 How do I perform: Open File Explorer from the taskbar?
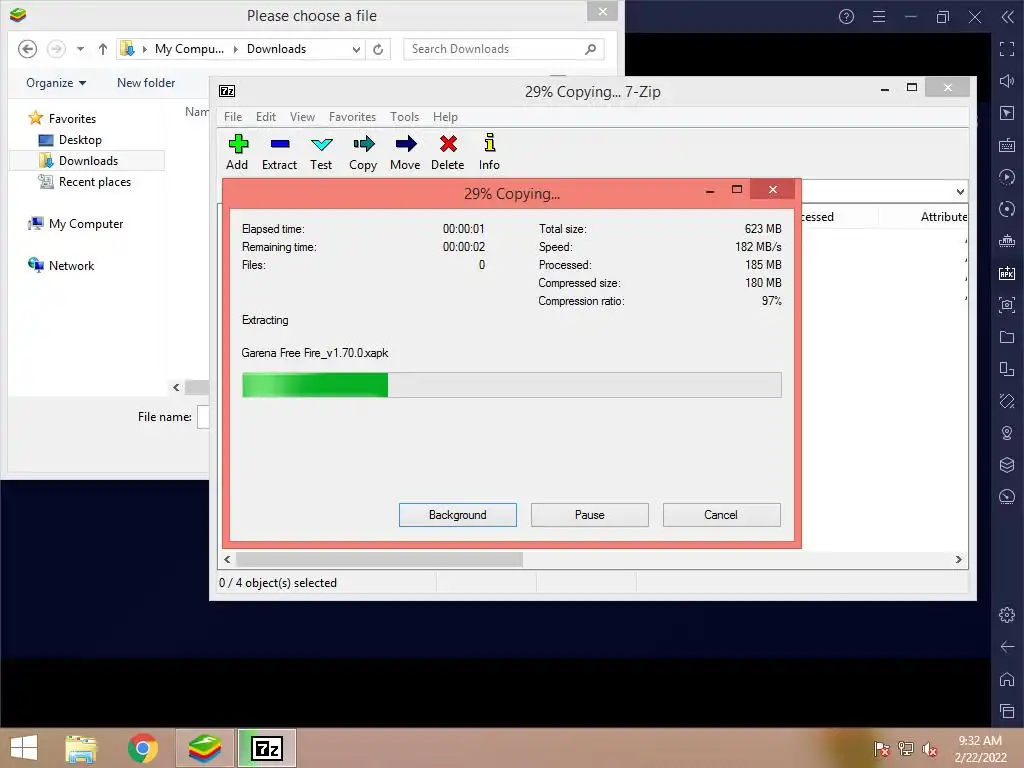coord(81,748)
